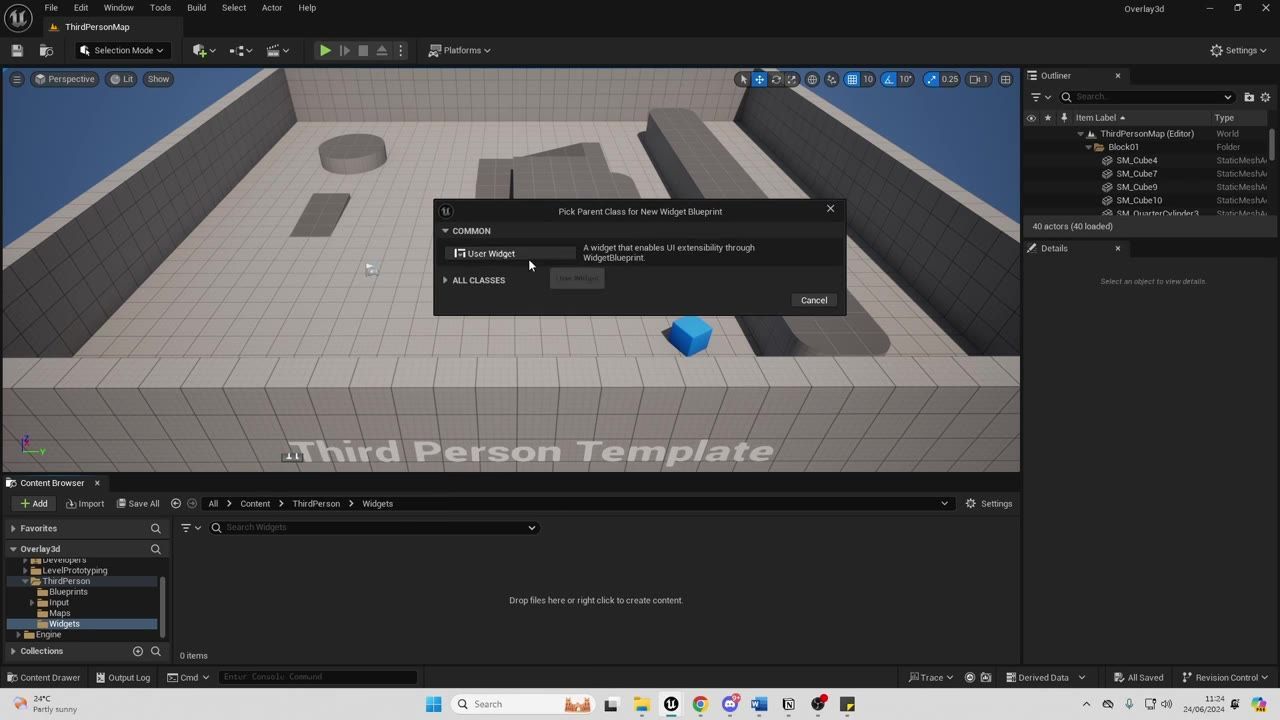1280x720 pixels.
Task: Open the Lit view mode menu
Action: (x=122, y=79)
